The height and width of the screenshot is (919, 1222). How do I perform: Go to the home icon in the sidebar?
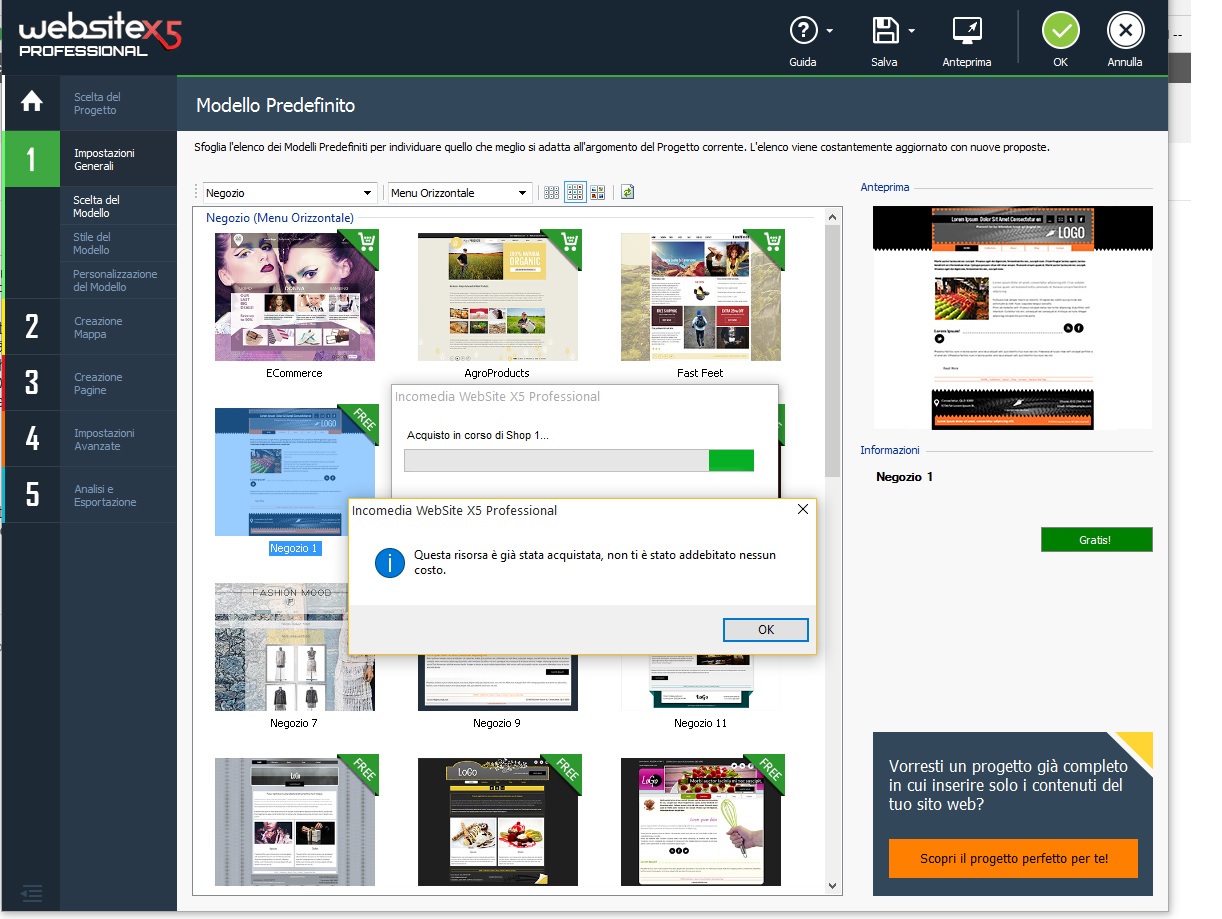32,102
